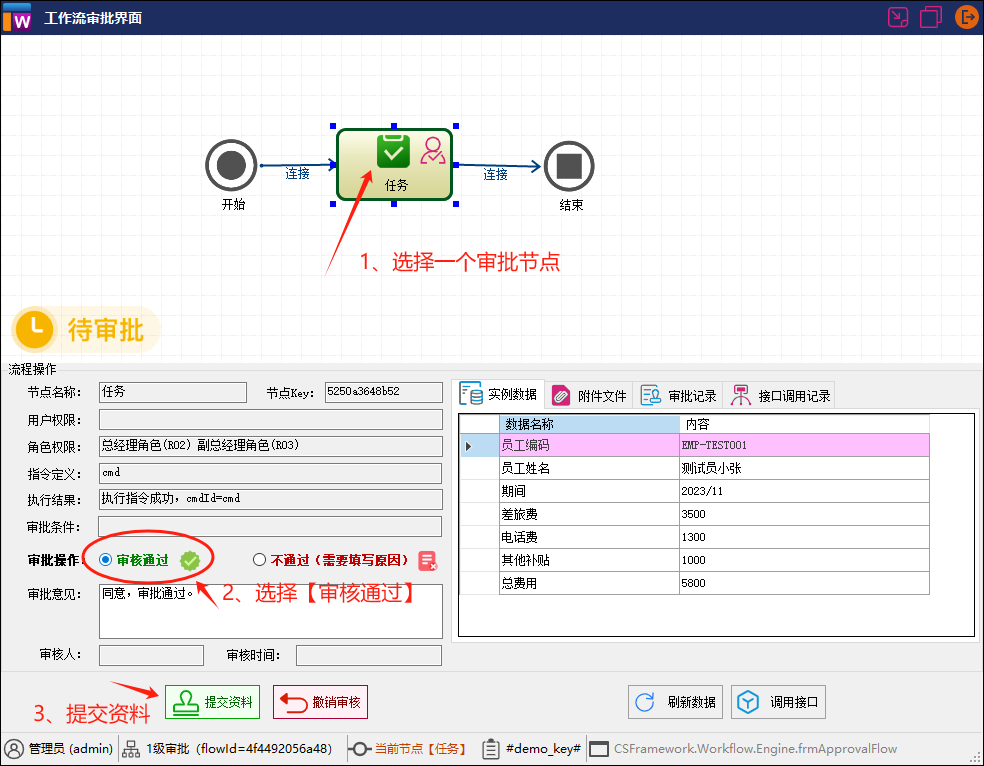The width and height of the screenshot is (984, 766).
Task: Click the admin user icon in status bar
Action: tap(14, 748)
